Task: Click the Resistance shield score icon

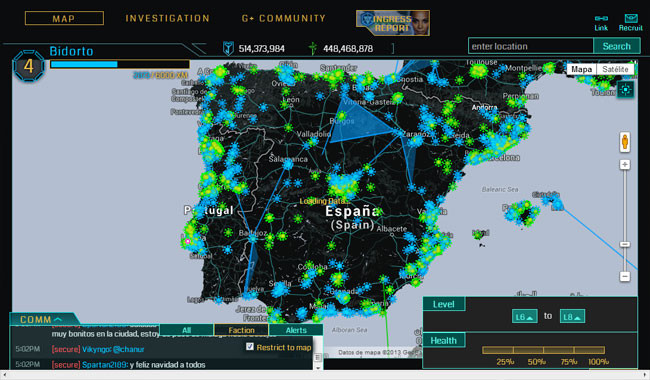Action: tap(228, 48)
